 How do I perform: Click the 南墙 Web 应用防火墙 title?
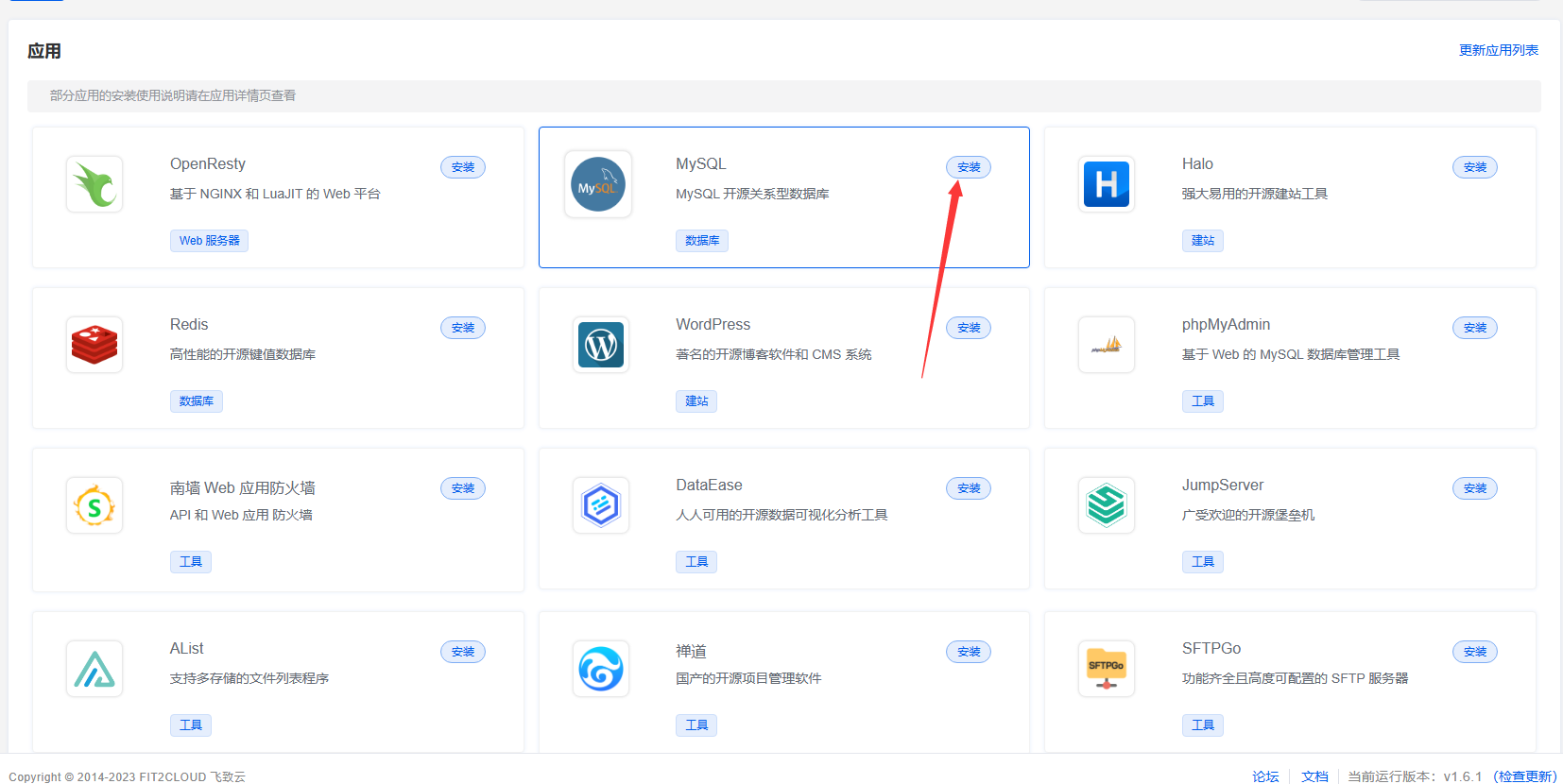point(243,488)
